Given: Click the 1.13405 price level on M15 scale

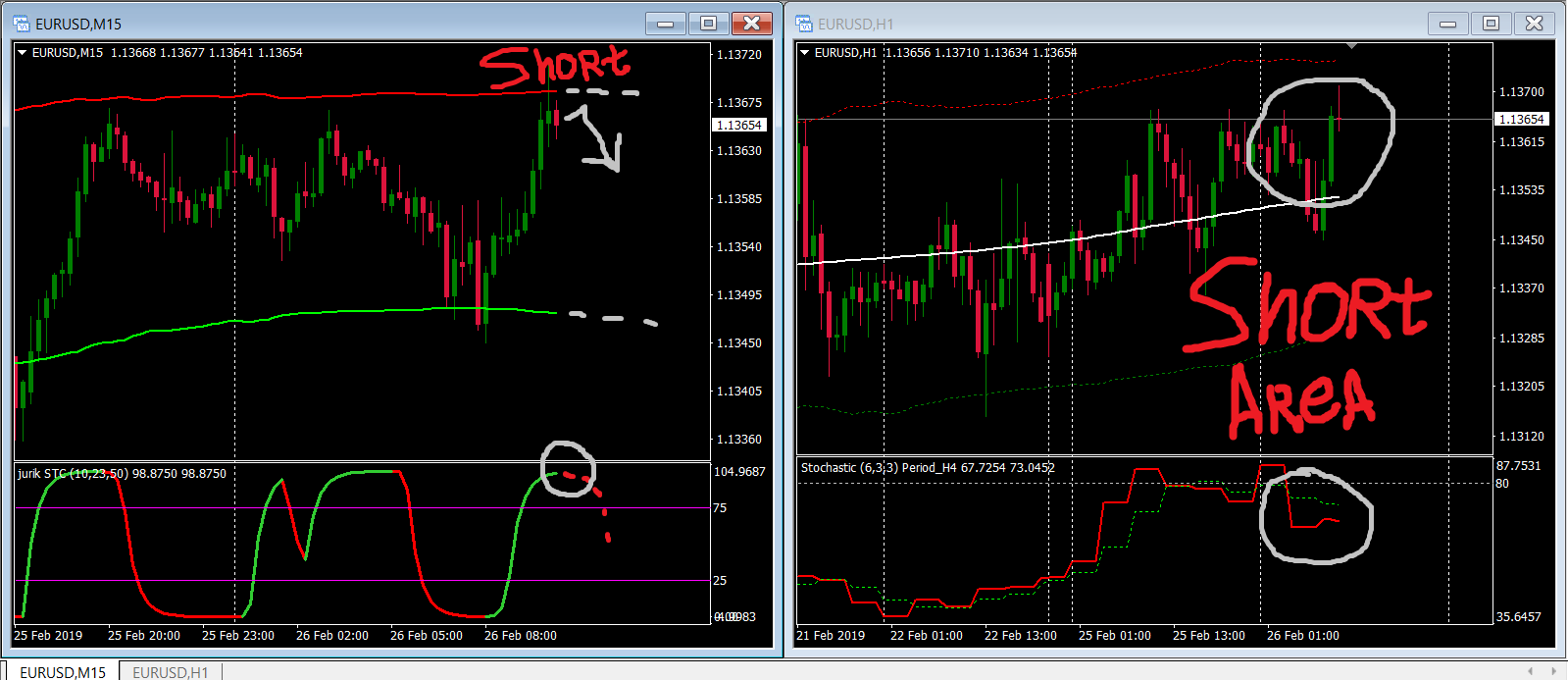Looking at the screenshot, I should click(739, 392).
